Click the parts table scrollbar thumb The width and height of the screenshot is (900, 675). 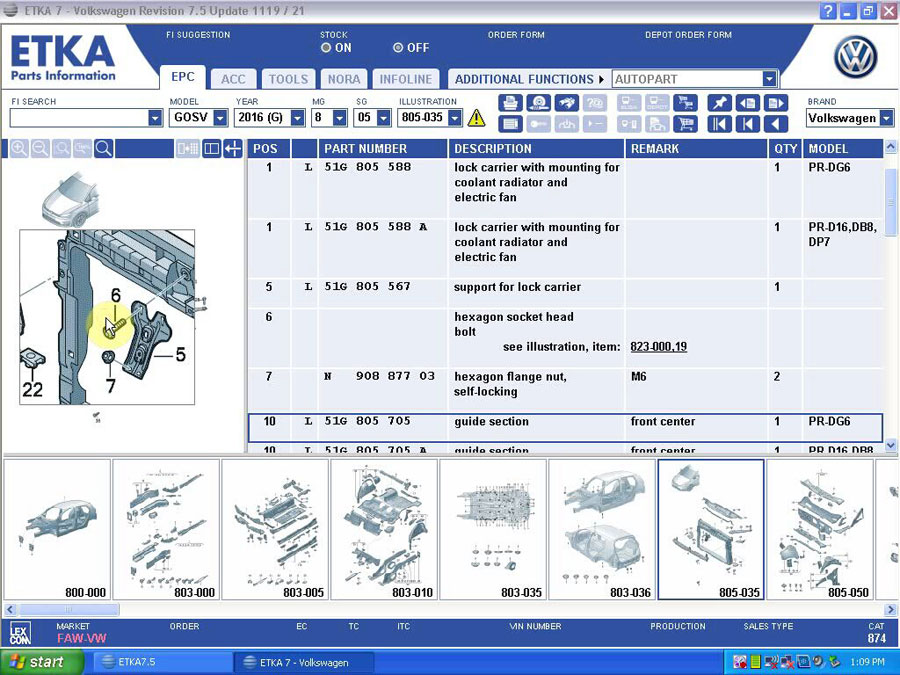coord(890,202)
